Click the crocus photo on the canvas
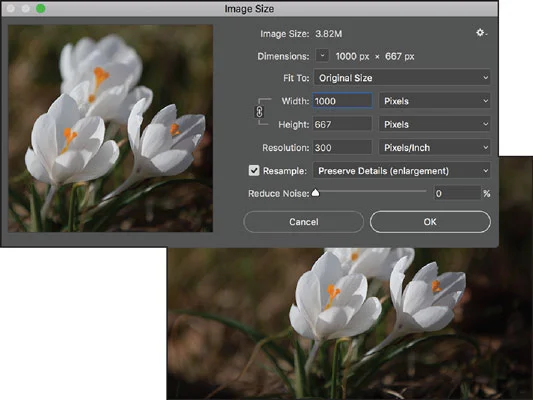Screen dimensions: 533x400 click(x=350, y=323)
